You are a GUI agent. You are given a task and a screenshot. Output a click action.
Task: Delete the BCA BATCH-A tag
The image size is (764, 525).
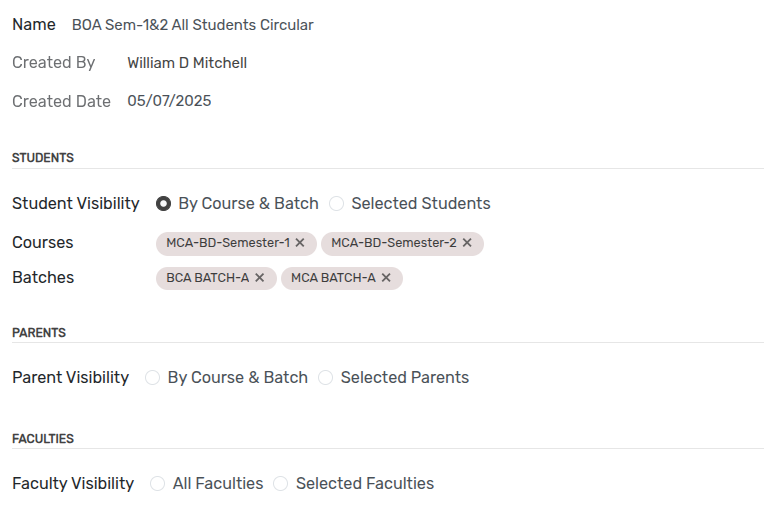(x=260, y=278)
